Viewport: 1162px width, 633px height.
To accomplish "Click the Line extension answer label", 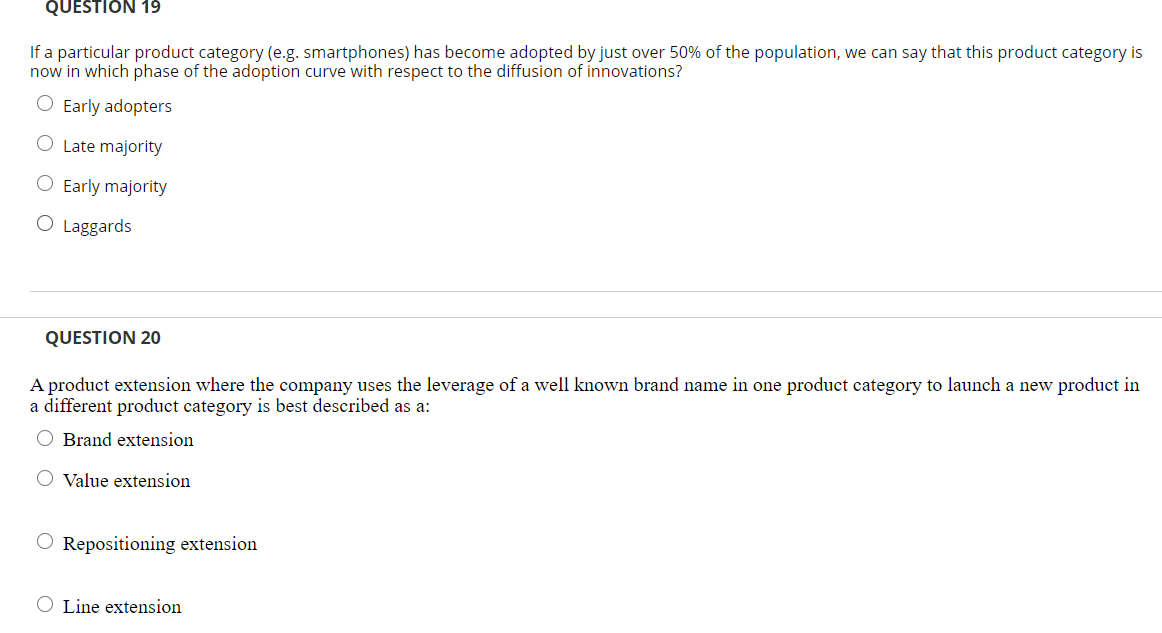I will [121, 606].
